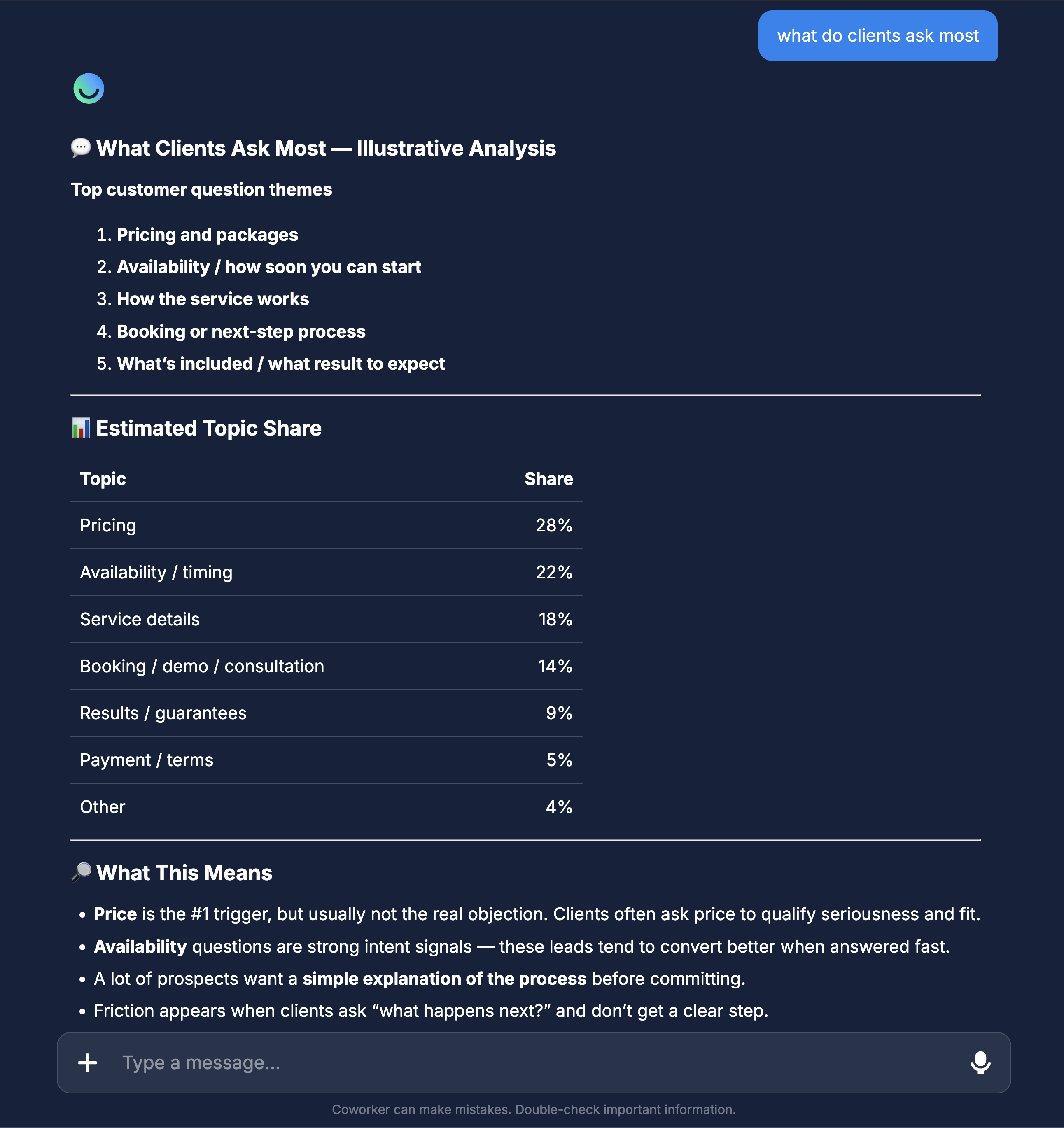Select the Availability / timing row
The width and height of the screenshot is (1064, 1128).
326,573
